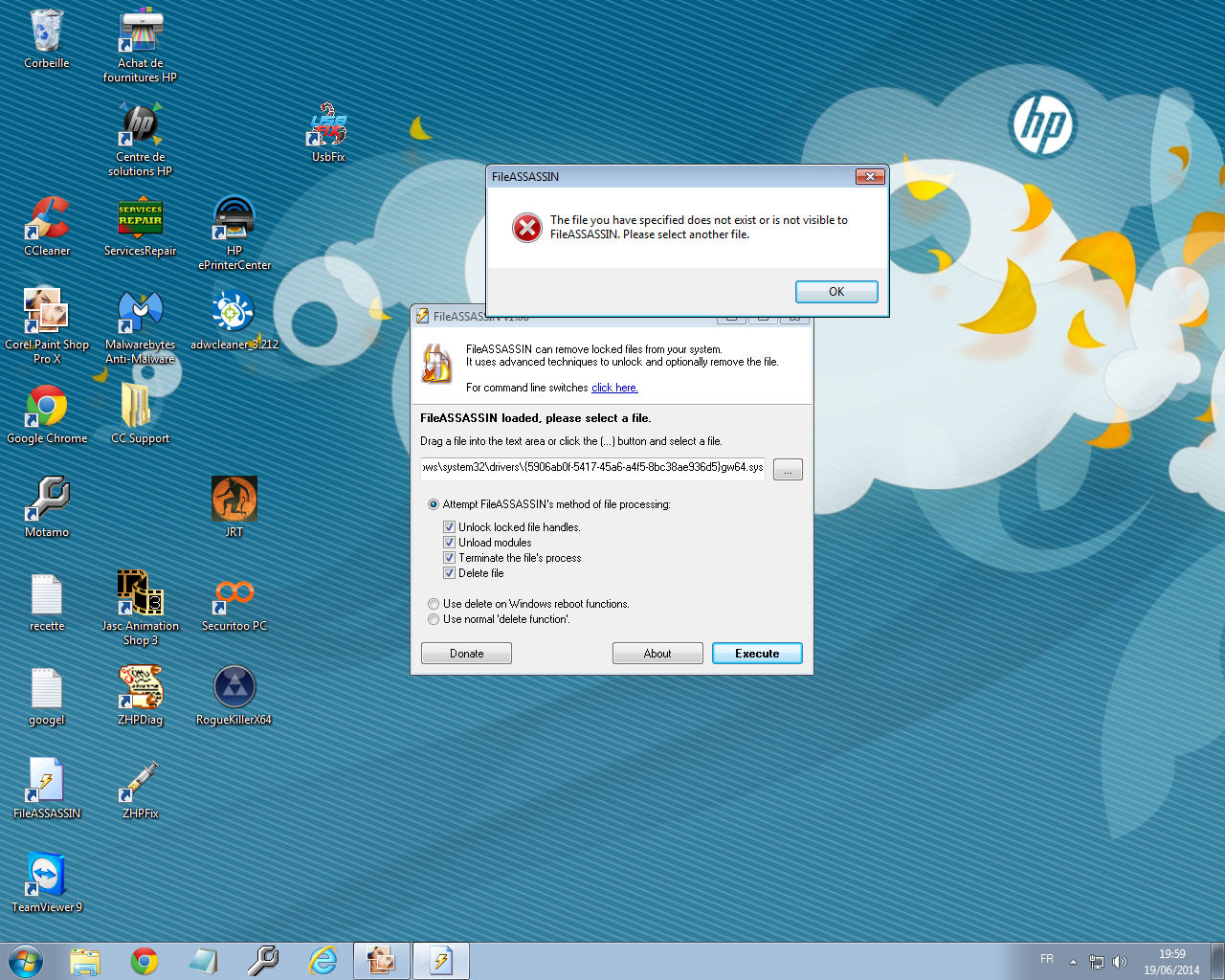Open the taskbar wrench tool icon

point(263,961)
